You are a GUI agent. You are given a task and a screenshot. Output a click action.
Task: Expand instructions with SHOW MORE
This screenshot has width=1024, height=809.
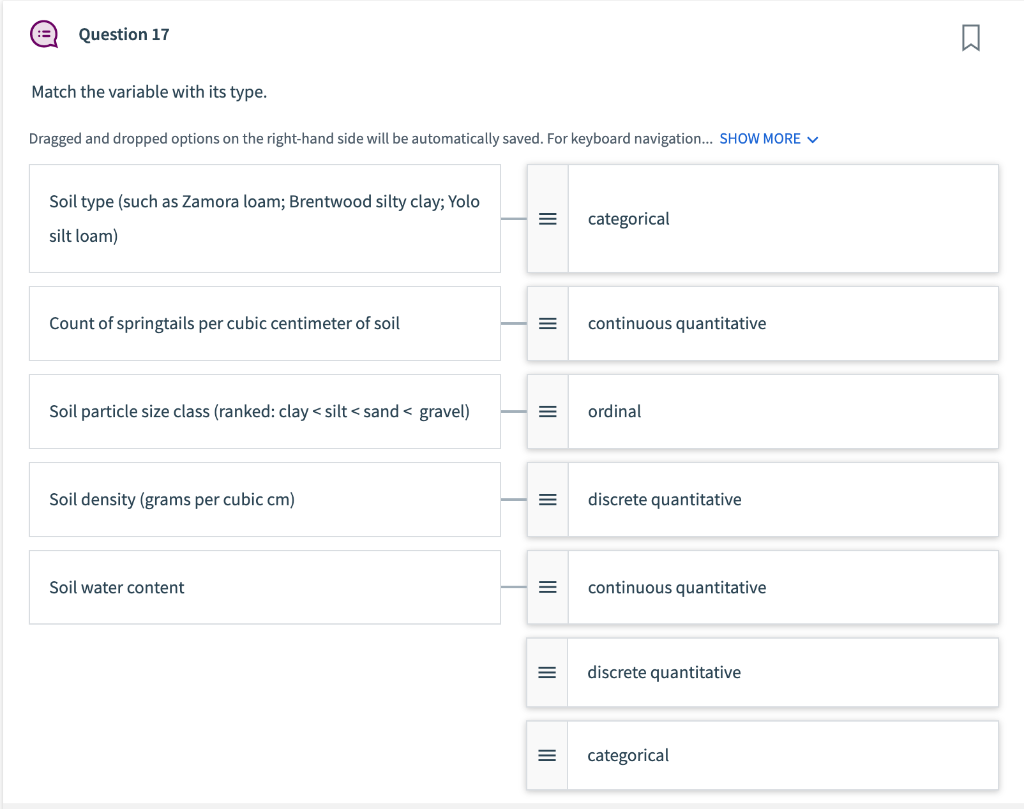coord(760,138)
